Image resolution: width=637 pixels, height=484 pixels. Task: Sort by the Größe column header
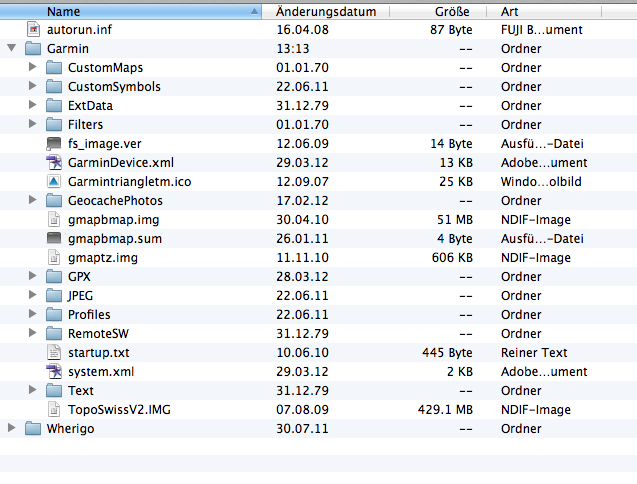tap(438, 11)
